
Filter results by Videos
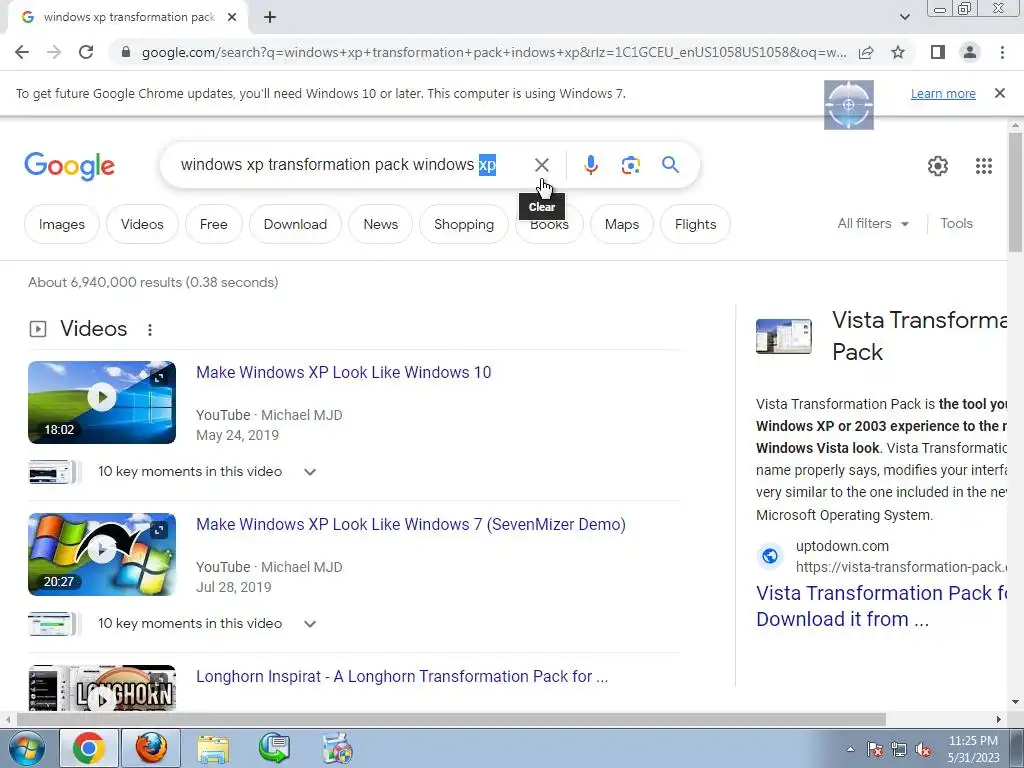(x=142, y=224)
